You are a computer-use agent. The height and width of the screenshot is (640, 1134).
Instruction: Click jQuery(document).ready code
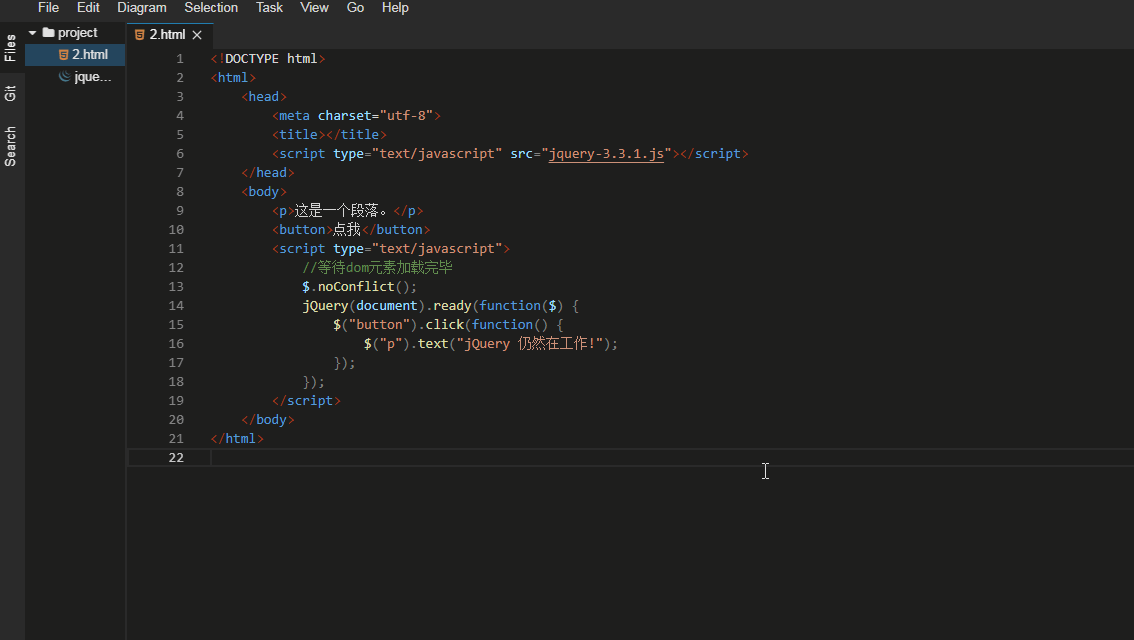pyautogui.click(x=387, y=306)
